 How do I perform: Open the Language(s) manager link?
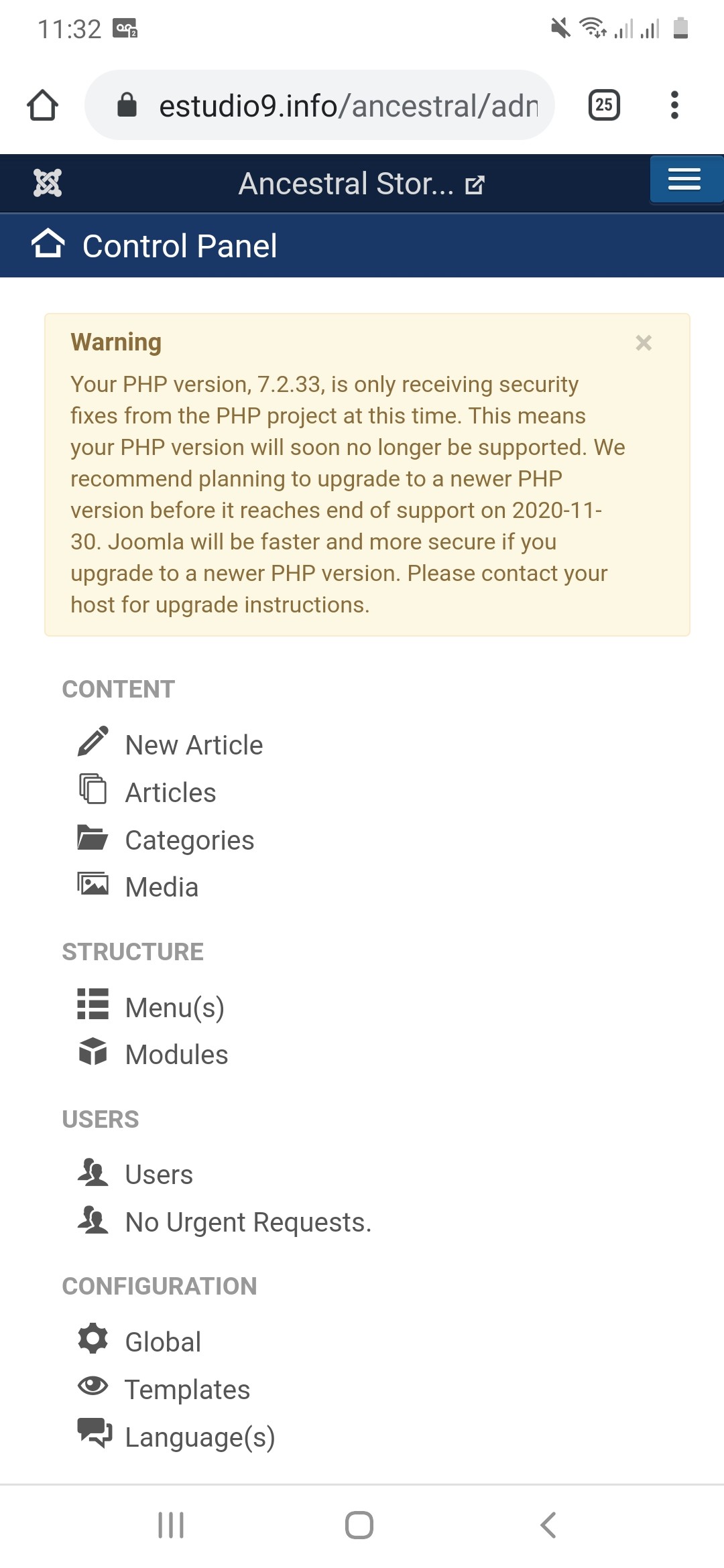click(200, 1437)
